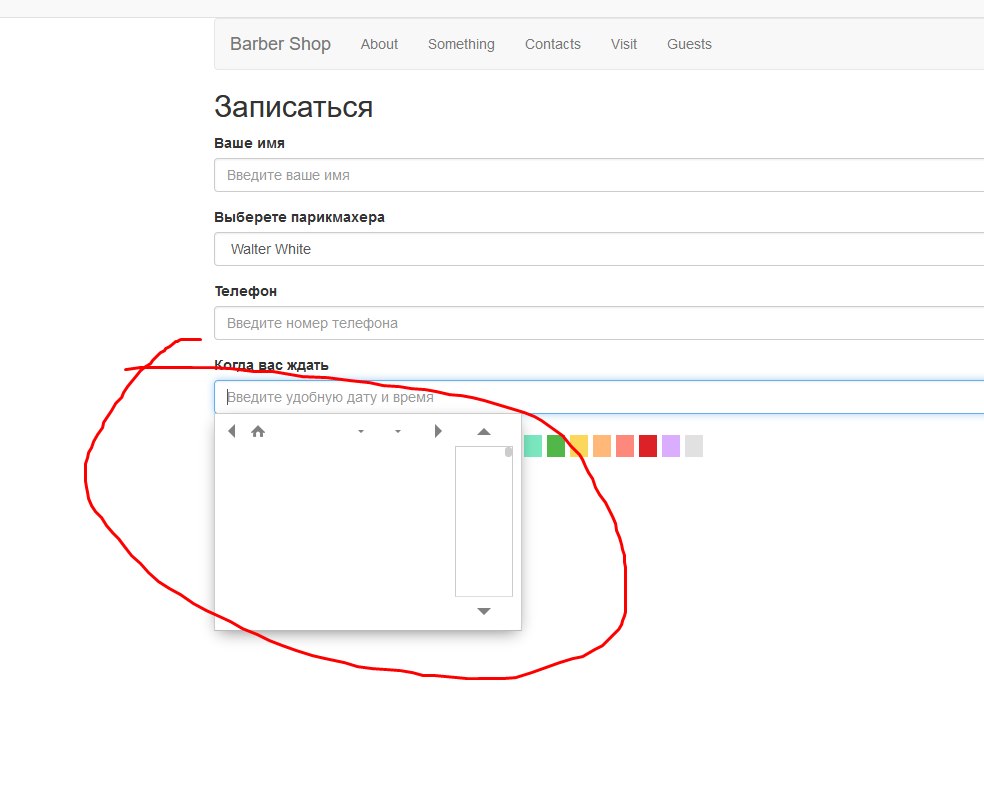Open the Walter White barber select box
Image resolution: width=984 pixels, height=800 pixels.
click(599, 249)
